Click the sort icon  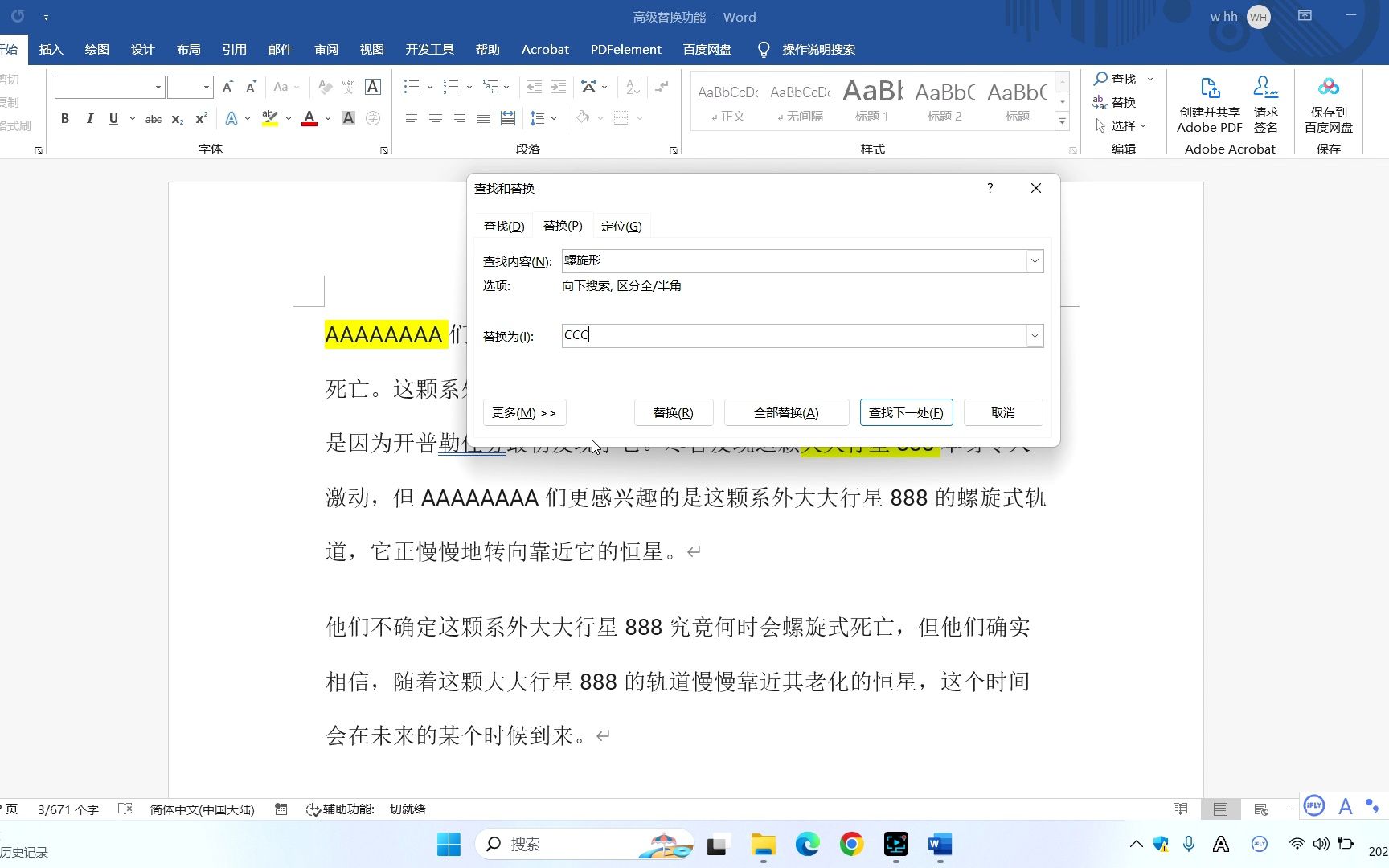click(633, 87)
